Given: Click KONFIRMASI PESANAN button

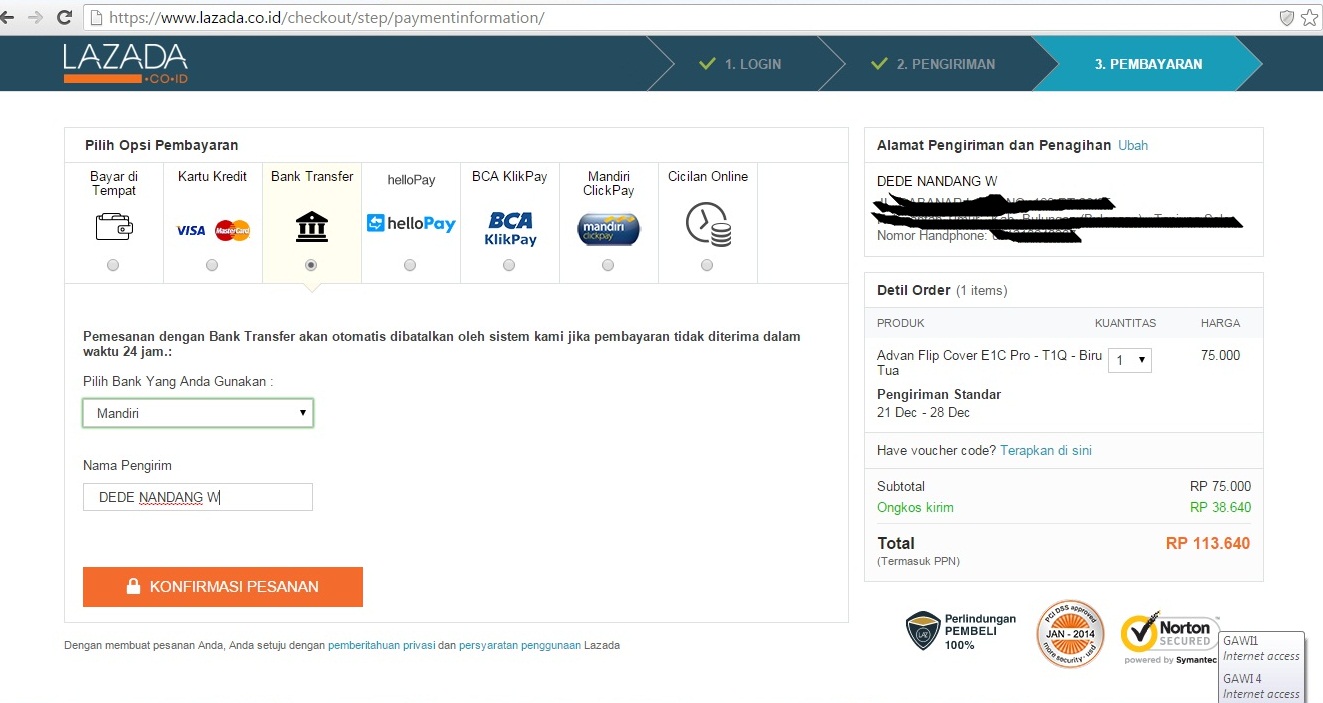Looking at the screenshot, I should click(223, 587).
